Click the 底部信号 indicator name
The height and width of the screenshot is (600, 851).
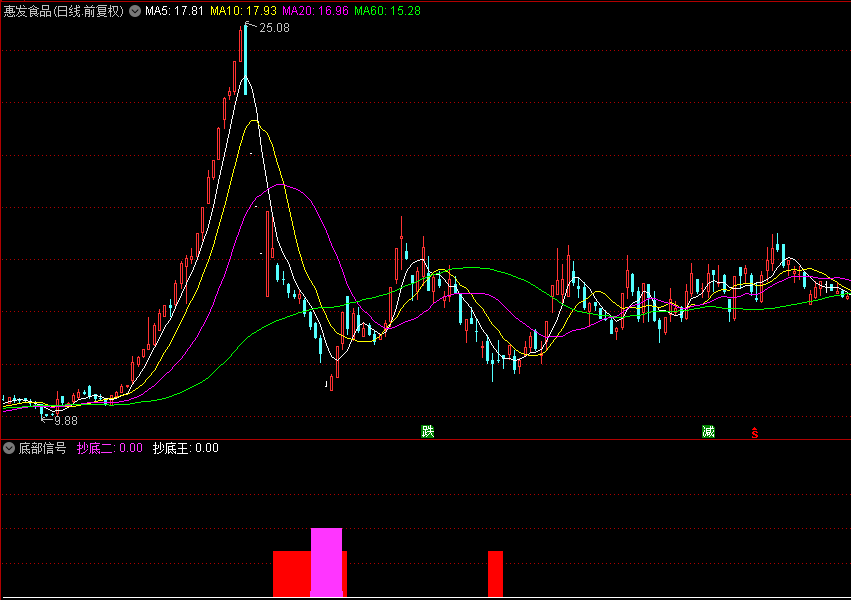click(x=42, y=448)
